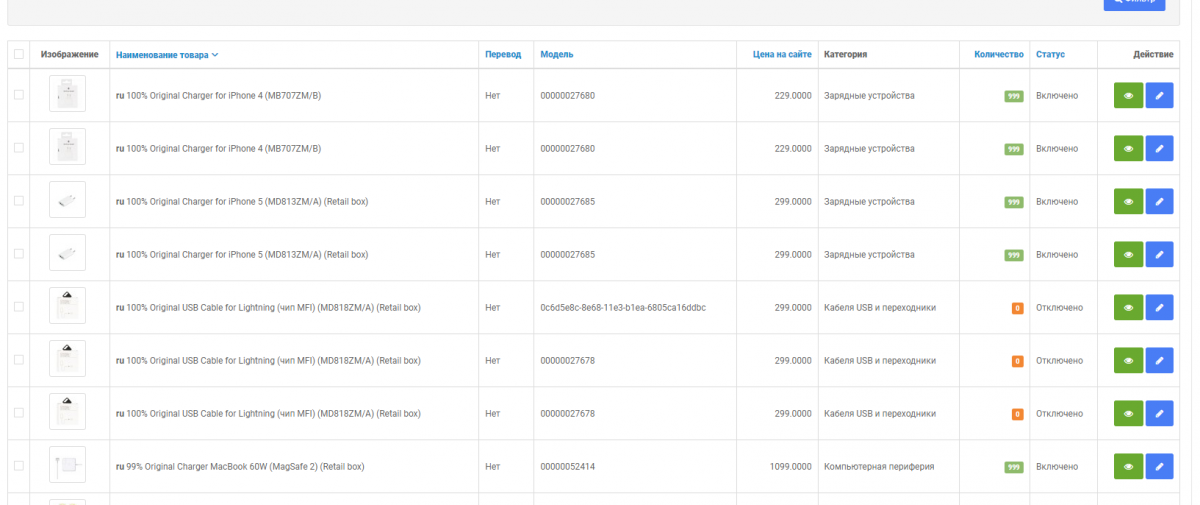Viewport: 1200px width, 505px height.
Task: Click 999 quantity badge in MacBook charger row
Action: [x=1014, y=467]
